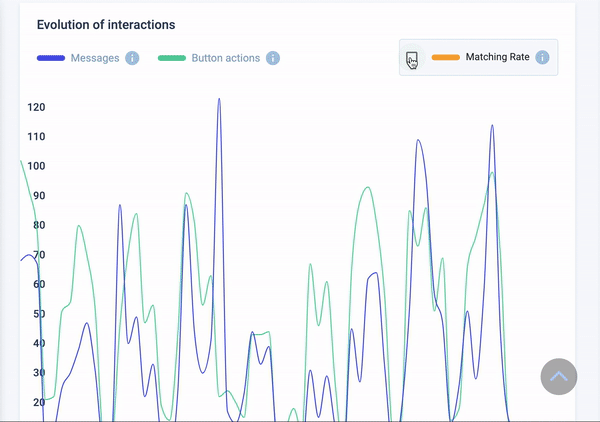This screenshot has height=422, width=600.
Task: Open the info icon next to Button actions
Action: coord(273,58)
